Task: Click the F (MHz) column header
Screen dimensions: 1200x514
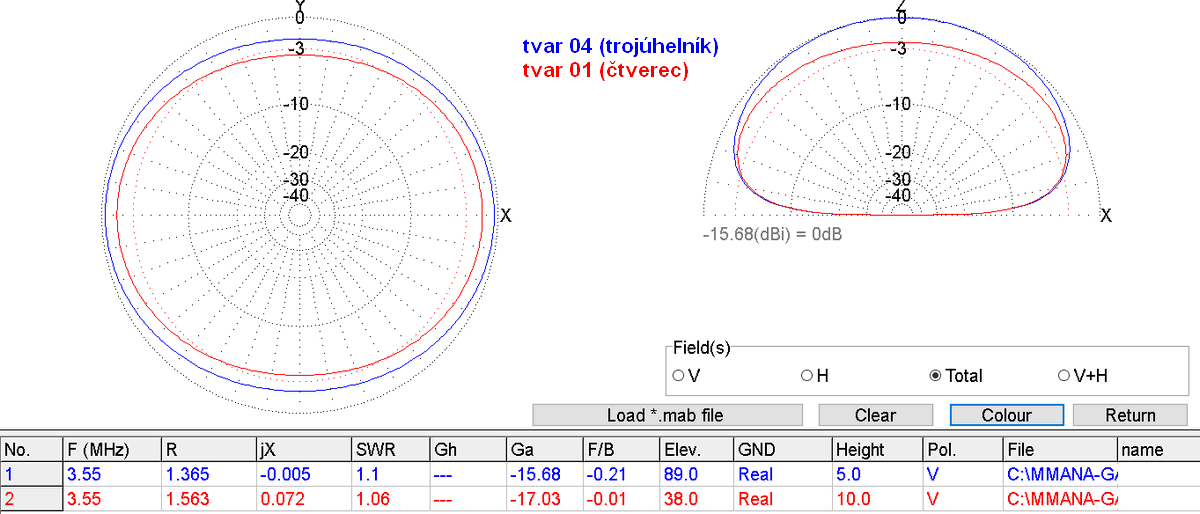Action: point(98,449)
